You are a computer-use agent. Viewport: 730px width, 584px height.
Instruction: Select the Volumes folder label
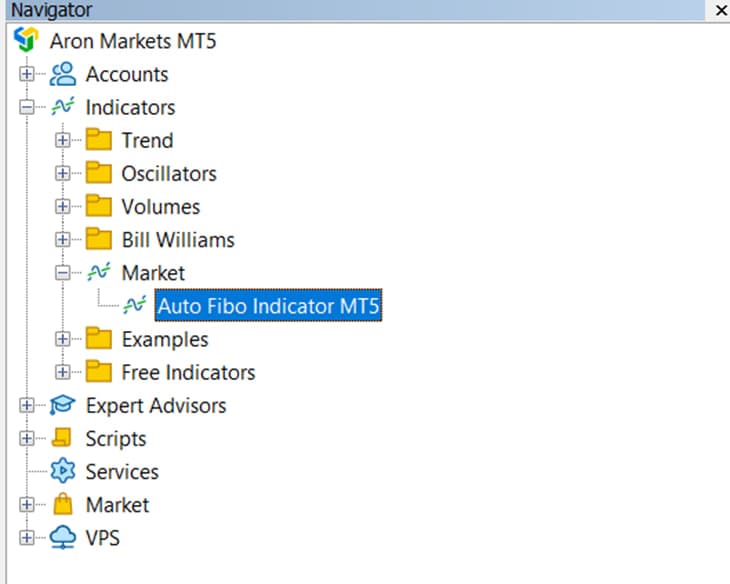pyautogui.click(x=160, y=207)
